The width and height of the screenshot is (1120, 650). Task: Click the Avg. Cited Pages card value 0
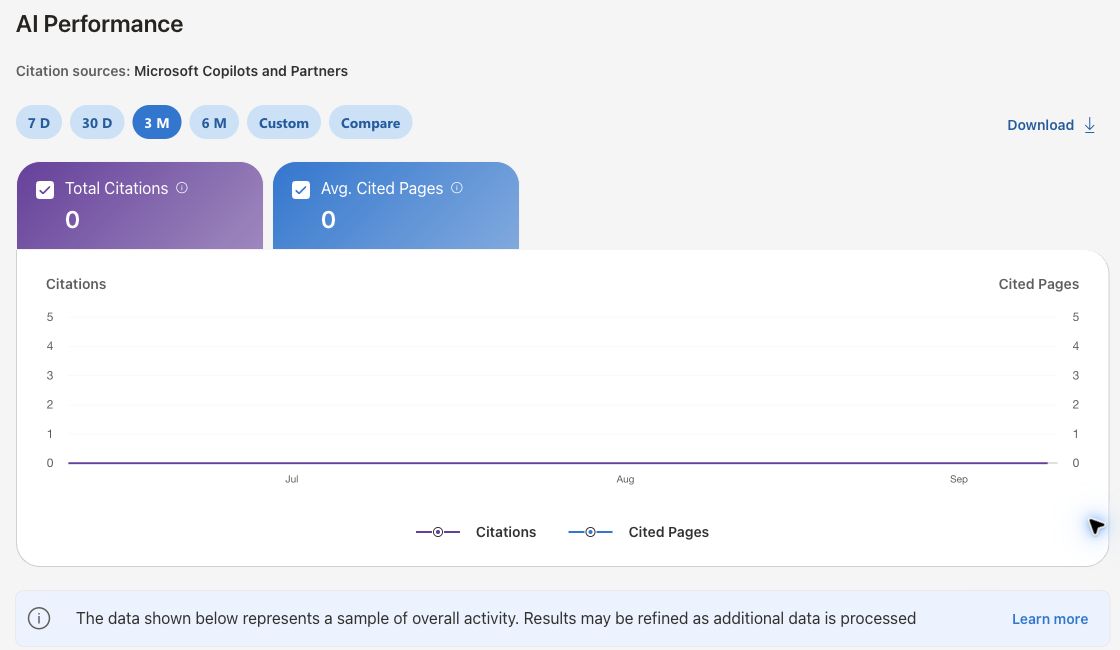coord(328,220)
